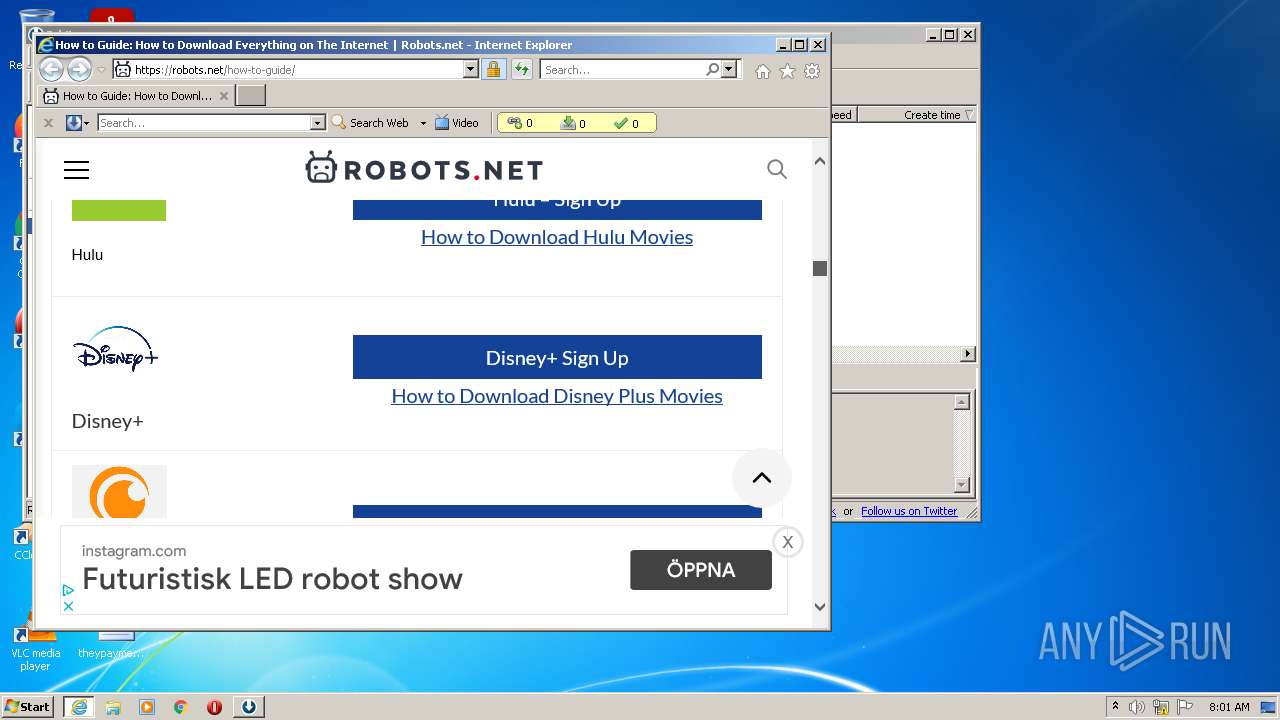
Task: Open the address bar URL dropdown
Action: pyautogui.click(x=470, y=69)
